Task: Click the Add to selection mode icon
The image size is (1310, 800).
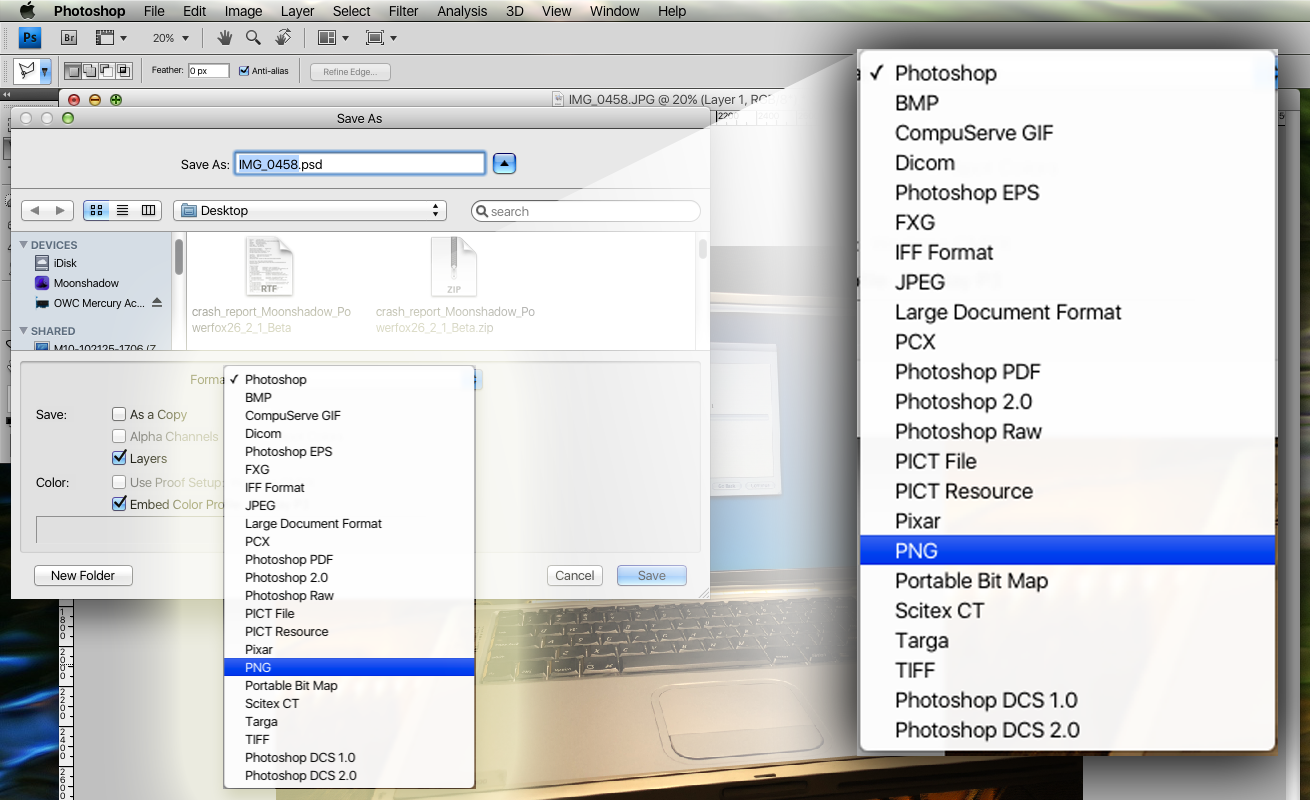Action: (x=90, y=71)
